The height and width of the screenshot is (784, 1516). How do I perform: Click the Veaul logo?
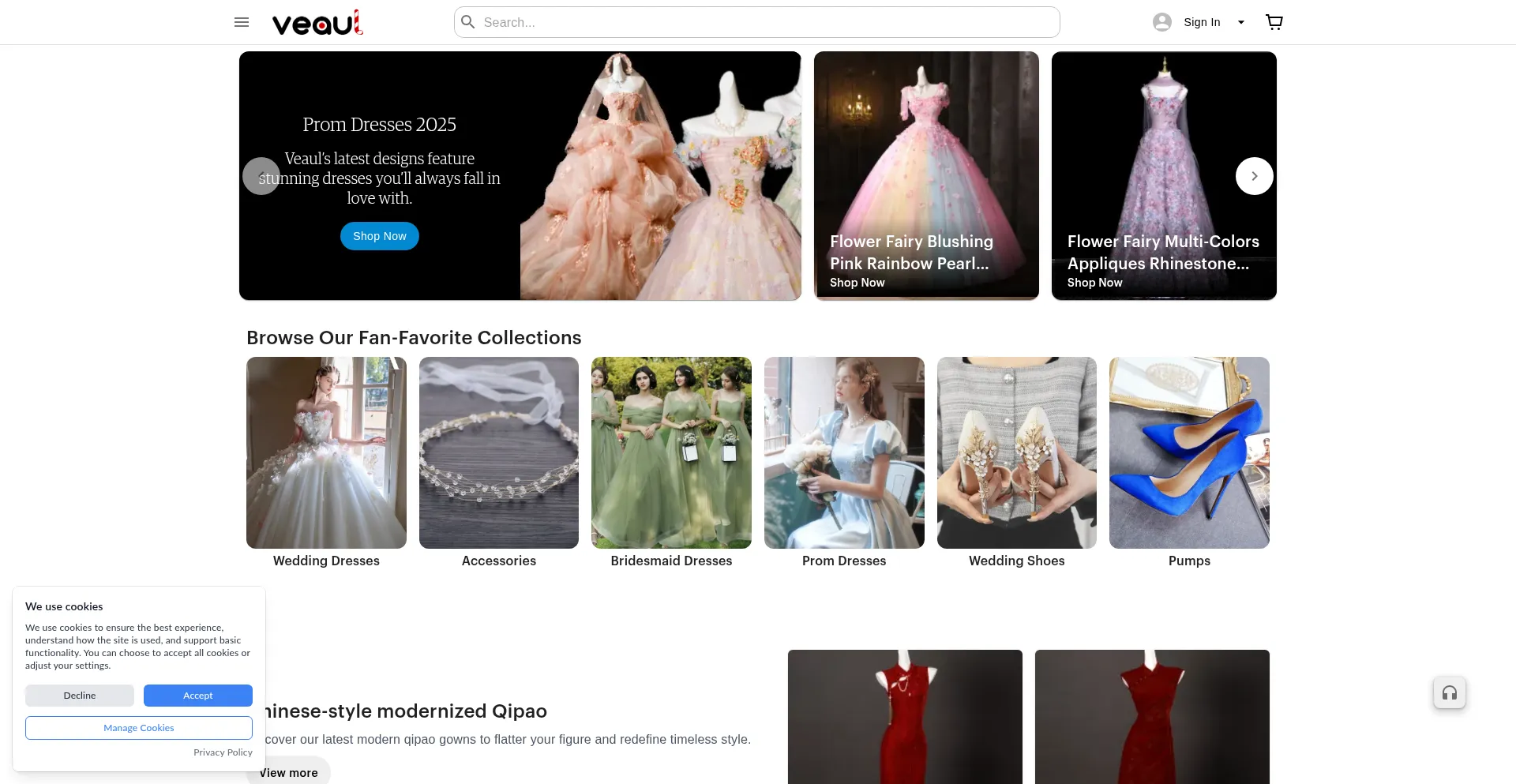[x=316, y=21]
